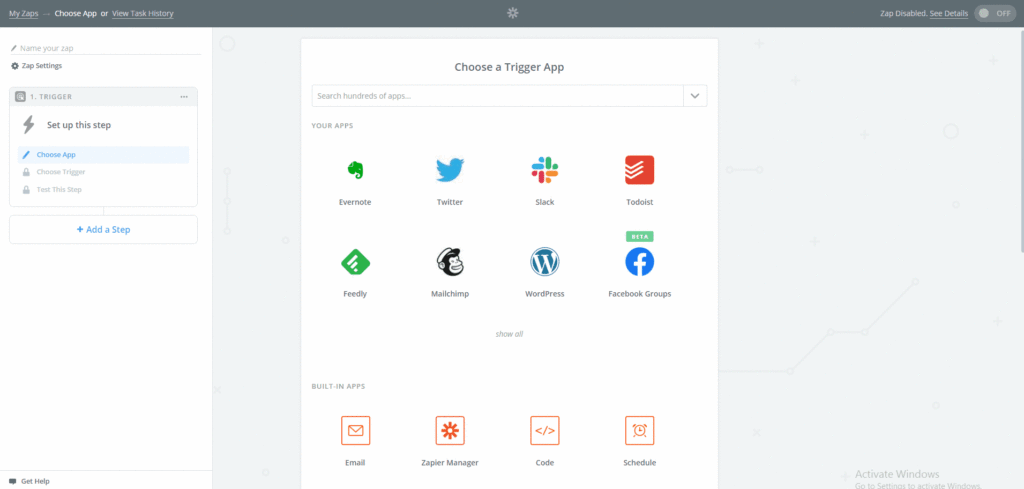Click the BUILT-IN APPS section heading
This screenshot has width=1024, height=489.
point(338,386)
